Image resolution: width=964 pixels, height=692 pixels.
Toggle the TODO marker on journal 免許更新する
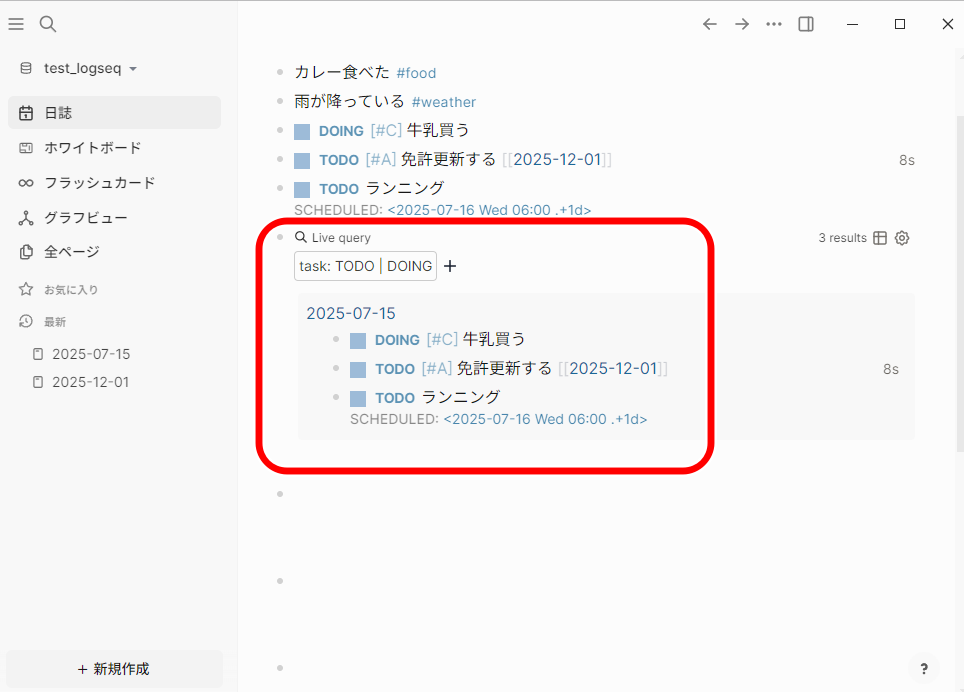point(339,160)
